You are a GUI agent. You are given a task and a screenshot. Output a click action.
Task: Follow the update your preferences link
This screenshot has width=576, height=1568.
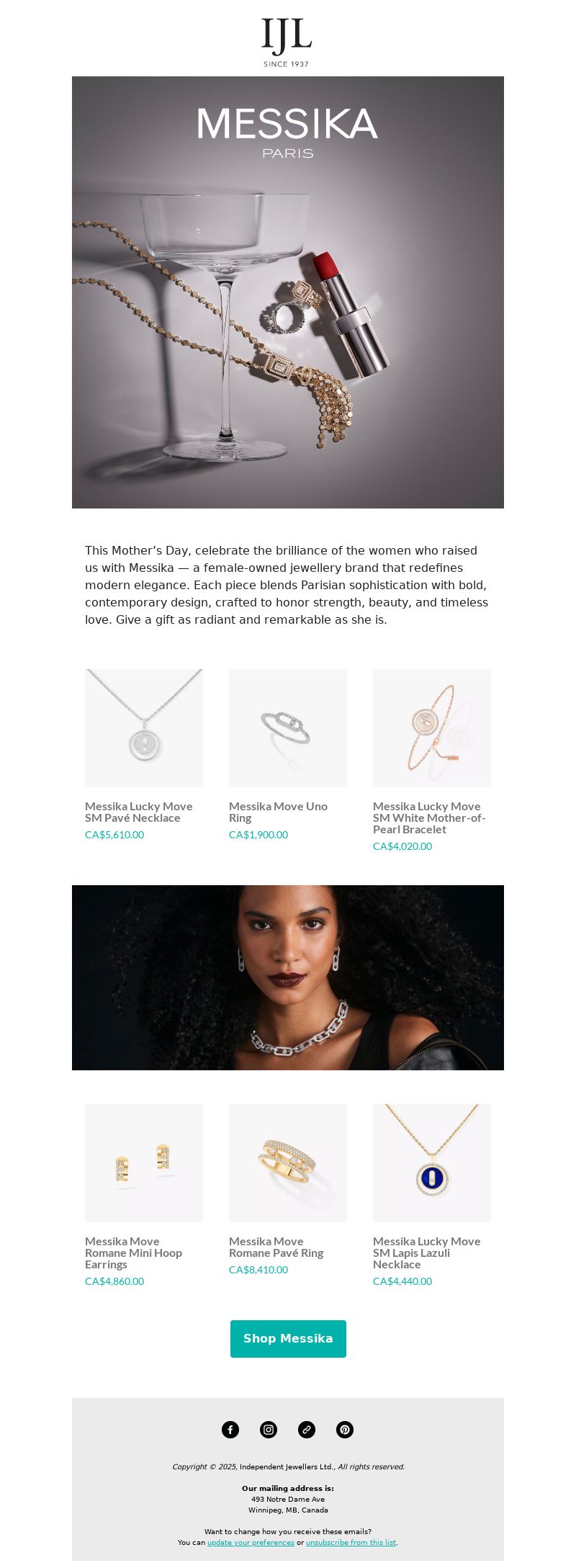pos(251,1542)
